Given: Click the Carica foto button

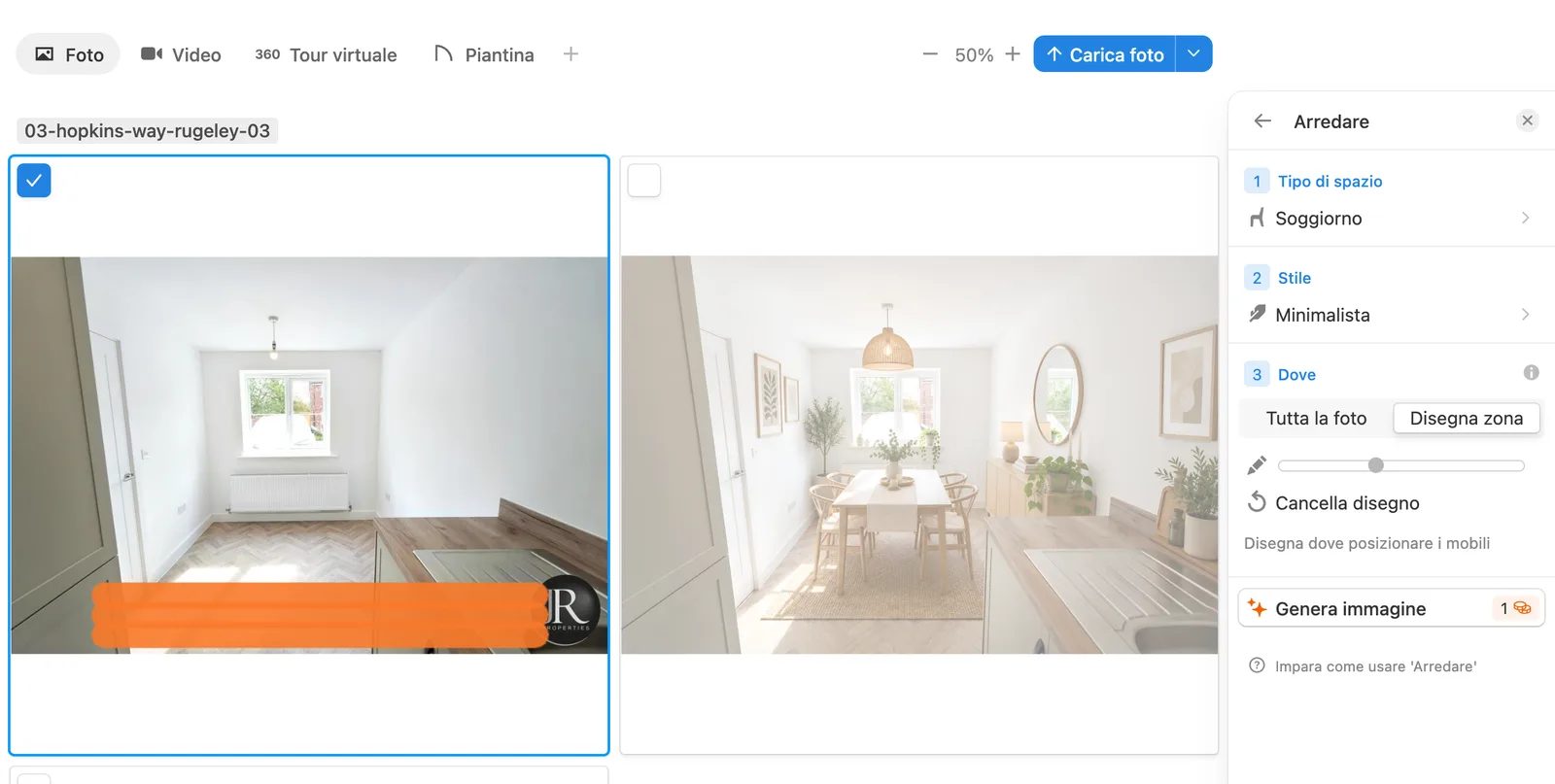Looking at the screenshot, I should coord(1105,54).
